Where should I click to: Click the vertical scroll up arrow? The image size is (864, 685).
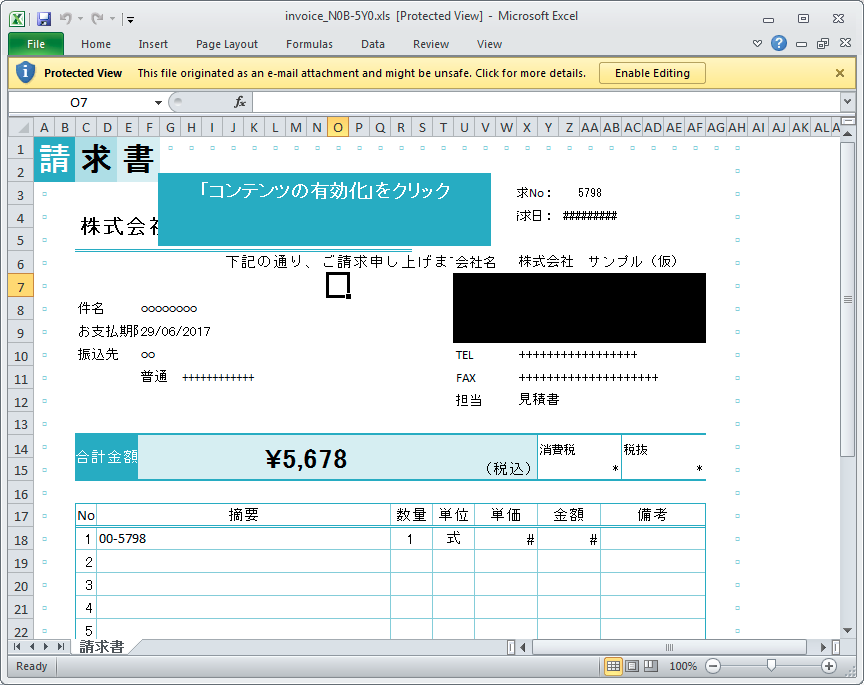(x=847, y=134)
